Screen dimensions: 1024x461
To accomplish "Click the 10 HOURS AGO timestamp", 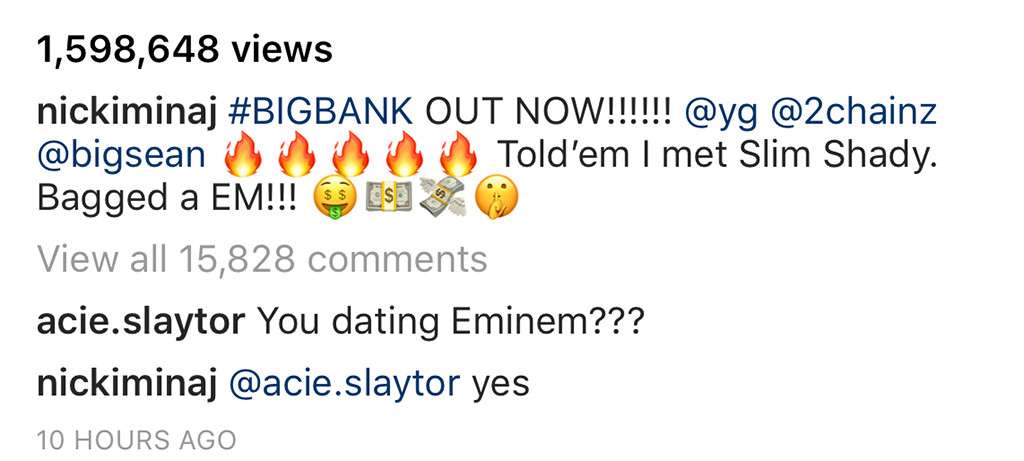I will 136,439.
